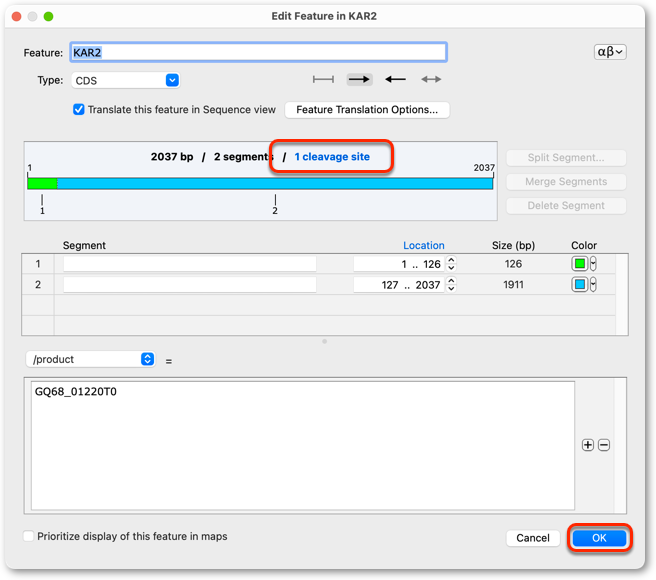Click the segment 1 name field

pos(190,264)
